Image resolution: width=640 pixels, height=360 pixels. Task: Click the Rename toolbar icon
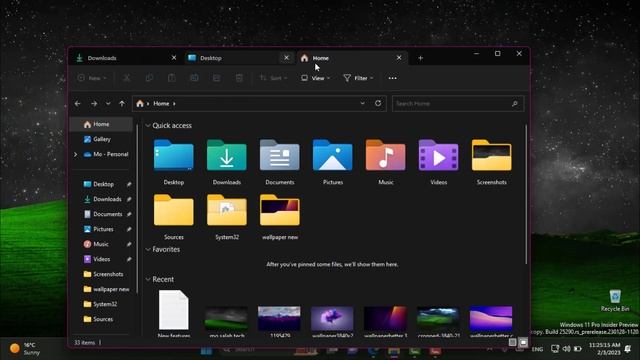point(194,78)
